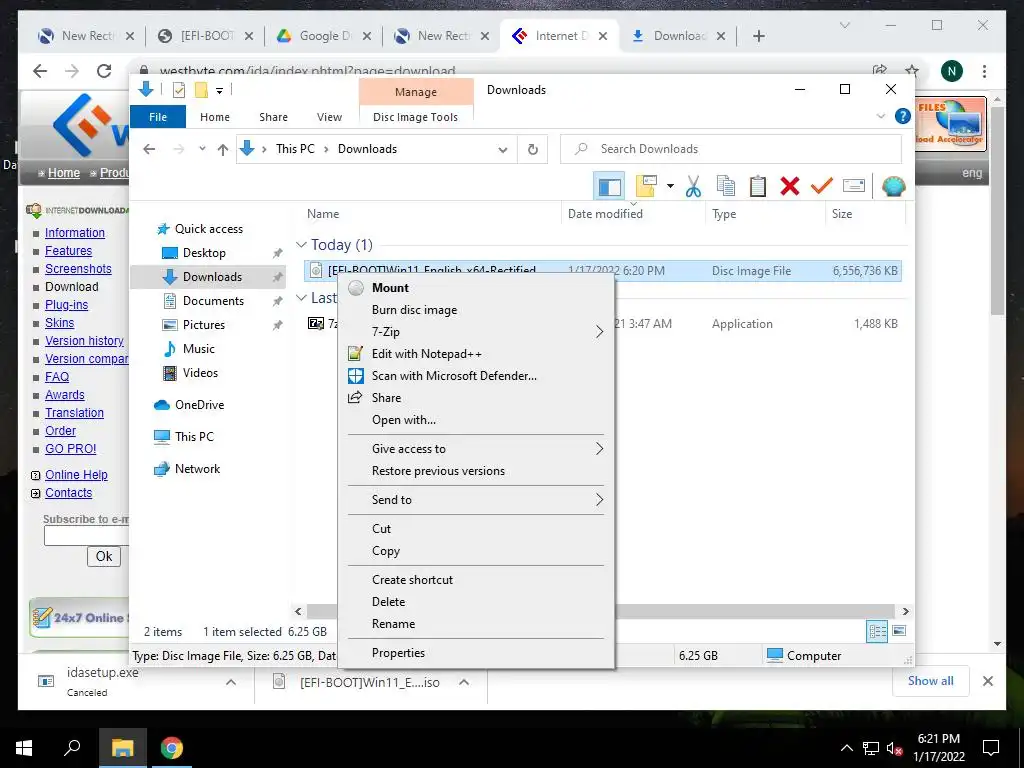Image resolution: width=1024 pixels, height=768 pixels.
Task: Click the new folder toolbar icon
Action: coord(647,186)
